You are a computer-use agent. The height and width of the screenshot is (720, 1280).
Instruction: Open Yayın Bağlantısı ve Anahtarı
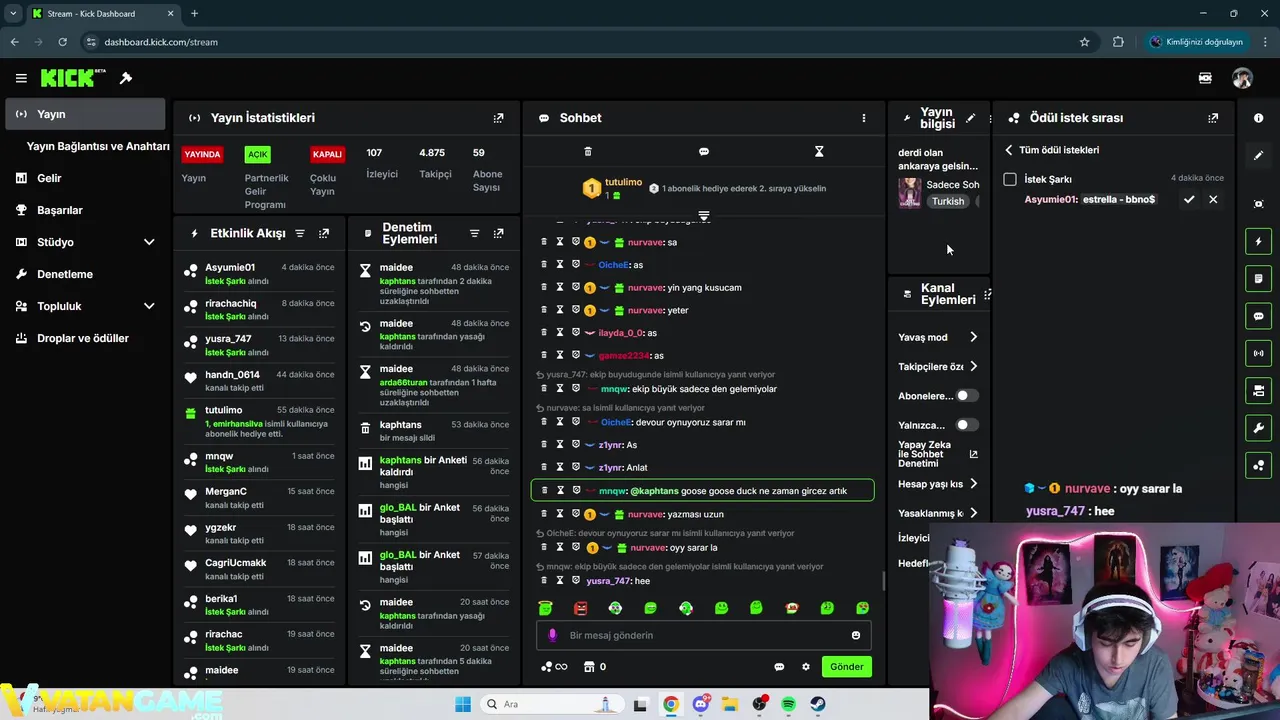point(98,146)
